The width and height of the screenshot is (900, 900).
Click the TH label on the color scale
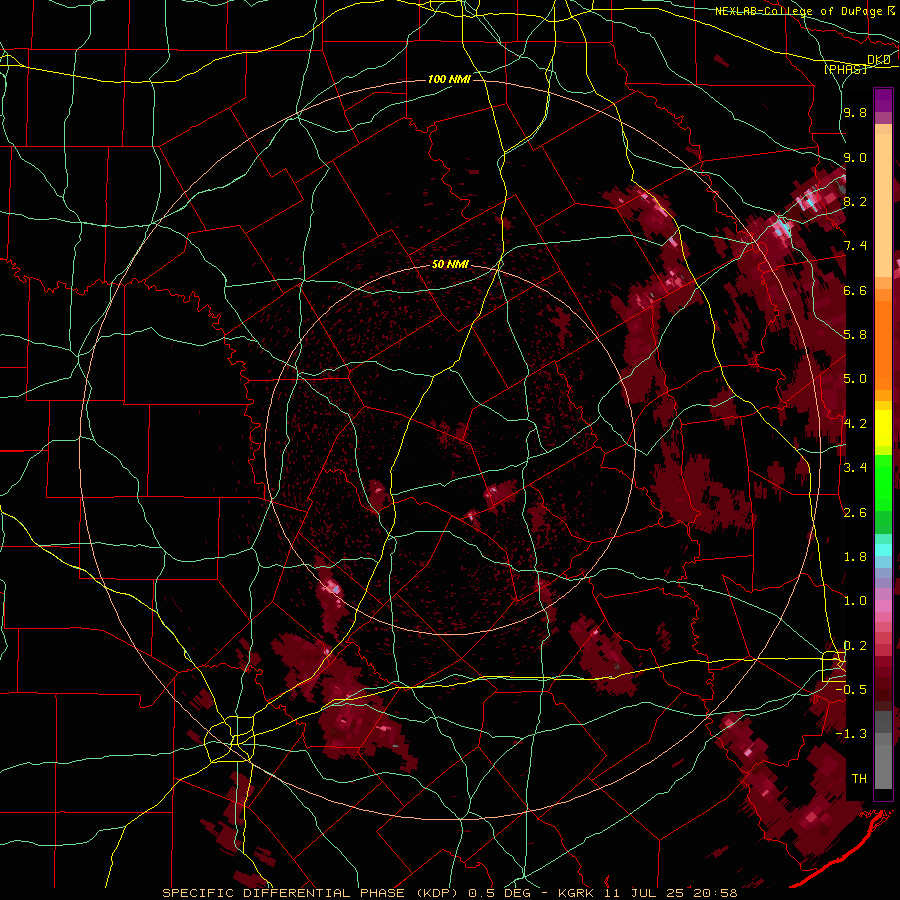tap(859, 779)
